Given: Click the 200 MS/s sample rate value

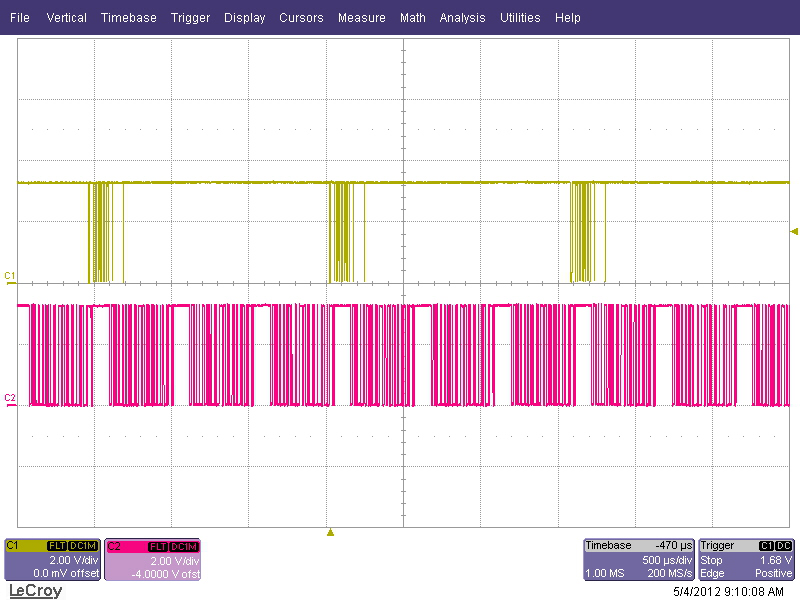Looking at the screenshot, I should click(x=670, y=573).
